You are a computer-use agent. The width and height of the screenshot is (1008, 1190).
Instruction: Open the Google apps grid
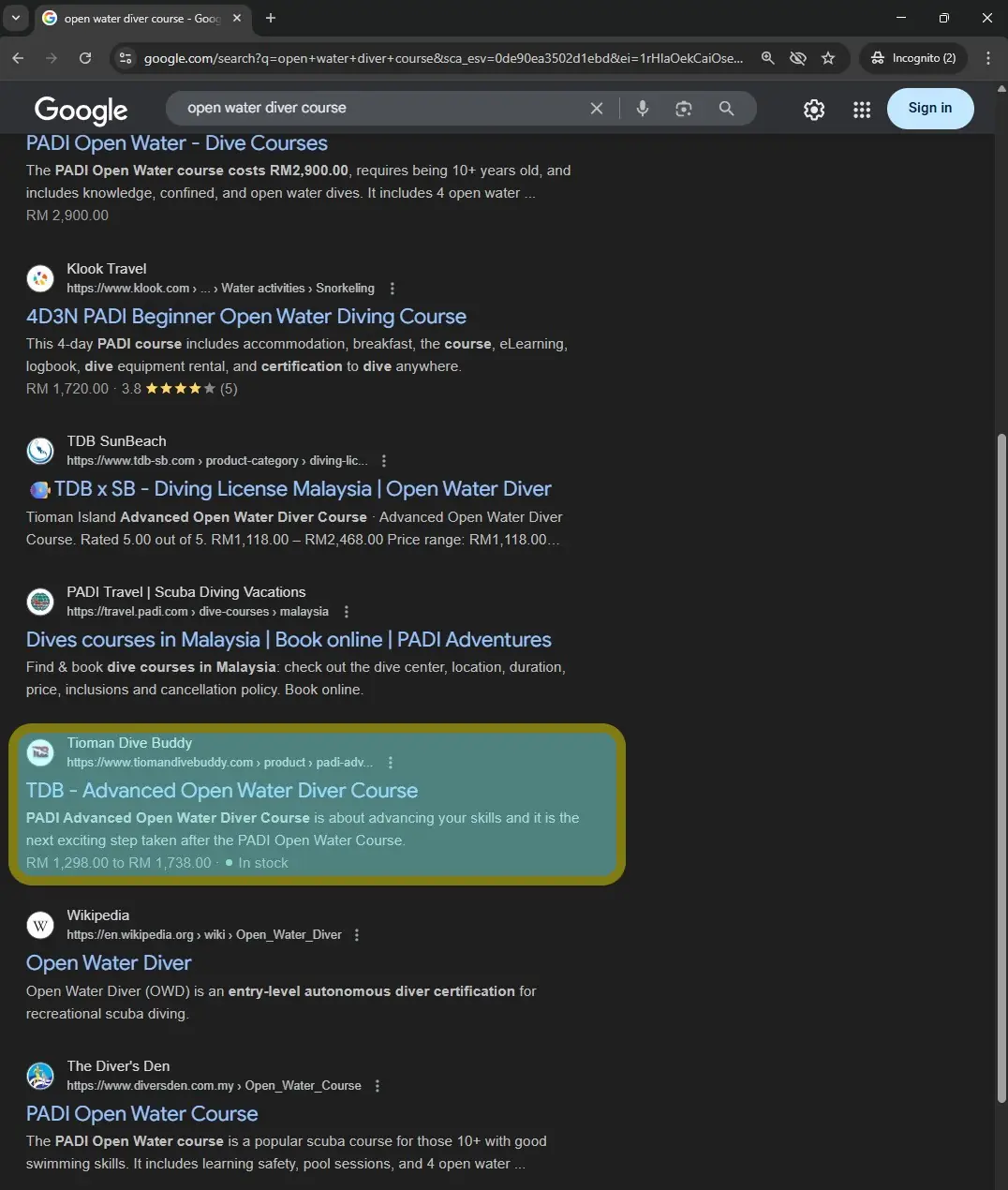(862, 110)
